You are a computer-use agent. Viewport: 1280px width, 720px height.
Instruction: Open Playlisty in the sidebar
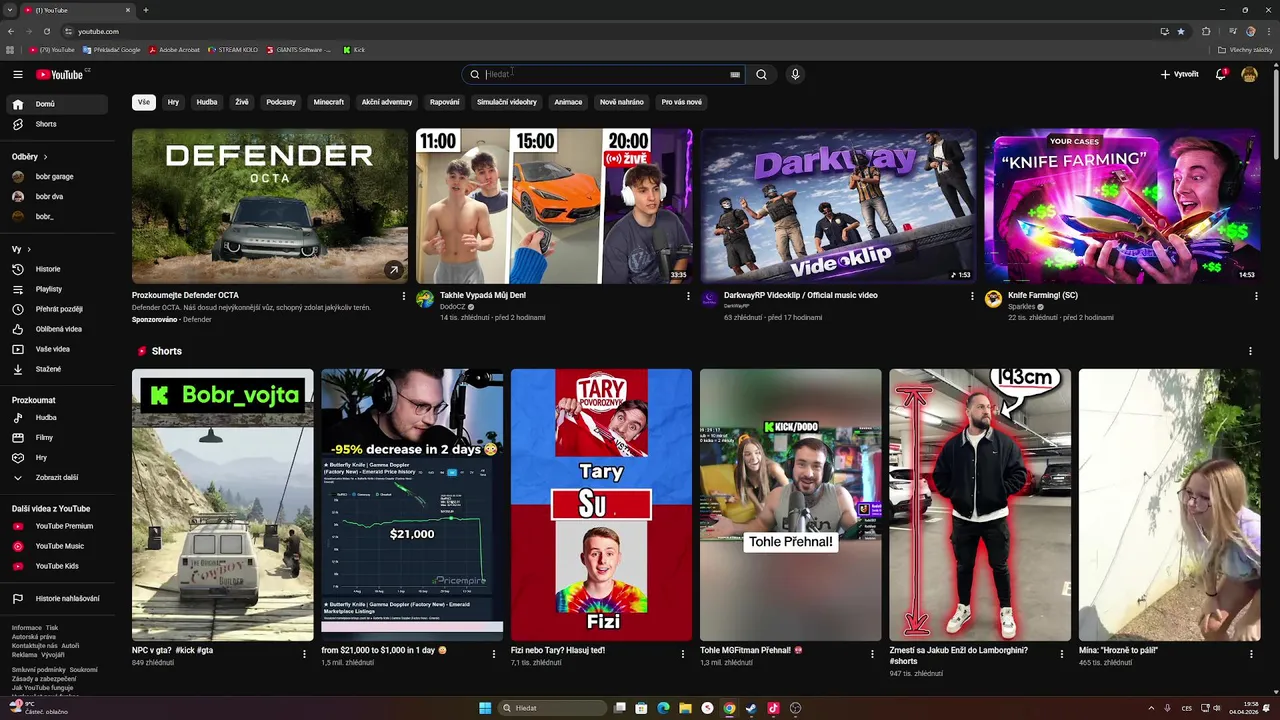coord(57,289)
